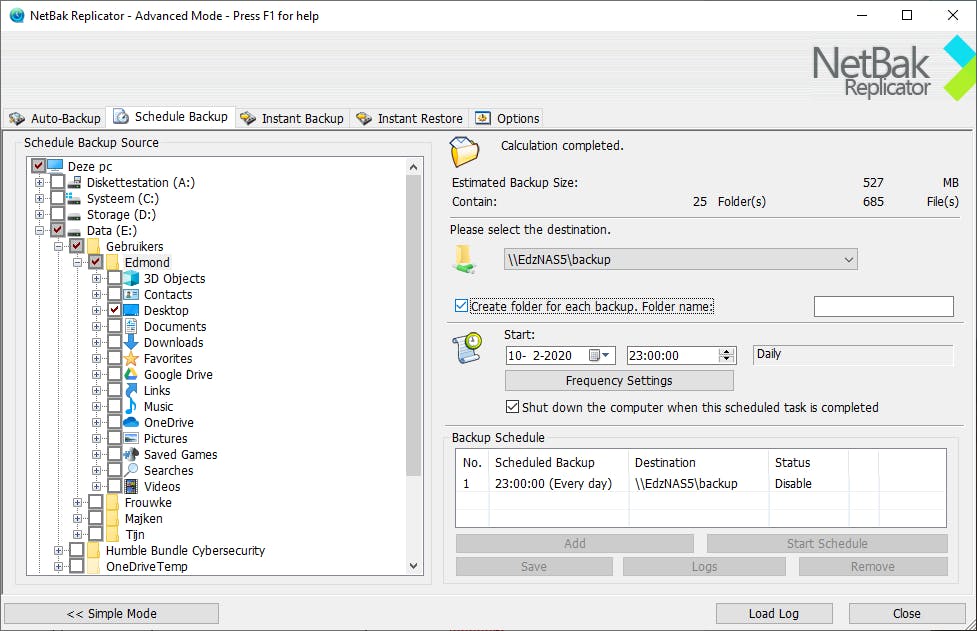
Task: Click the Add schedule button
Action: pos(574,543)
